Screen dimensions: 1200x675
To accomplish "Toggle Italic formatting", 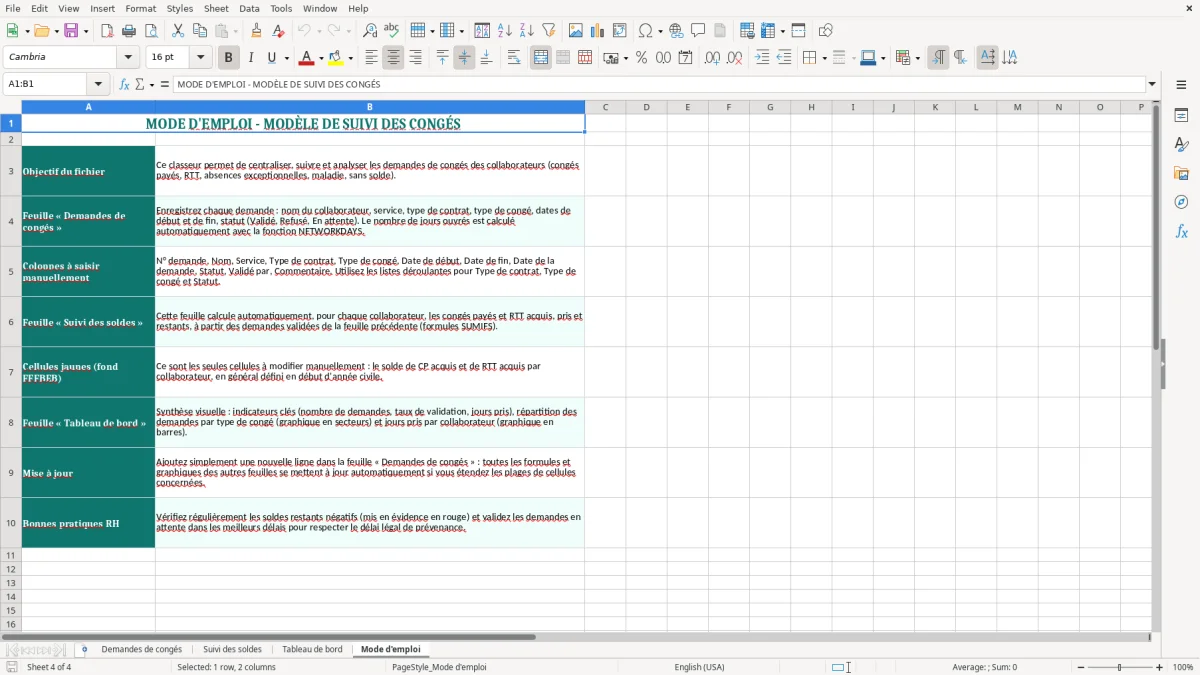I will point(250,58).
